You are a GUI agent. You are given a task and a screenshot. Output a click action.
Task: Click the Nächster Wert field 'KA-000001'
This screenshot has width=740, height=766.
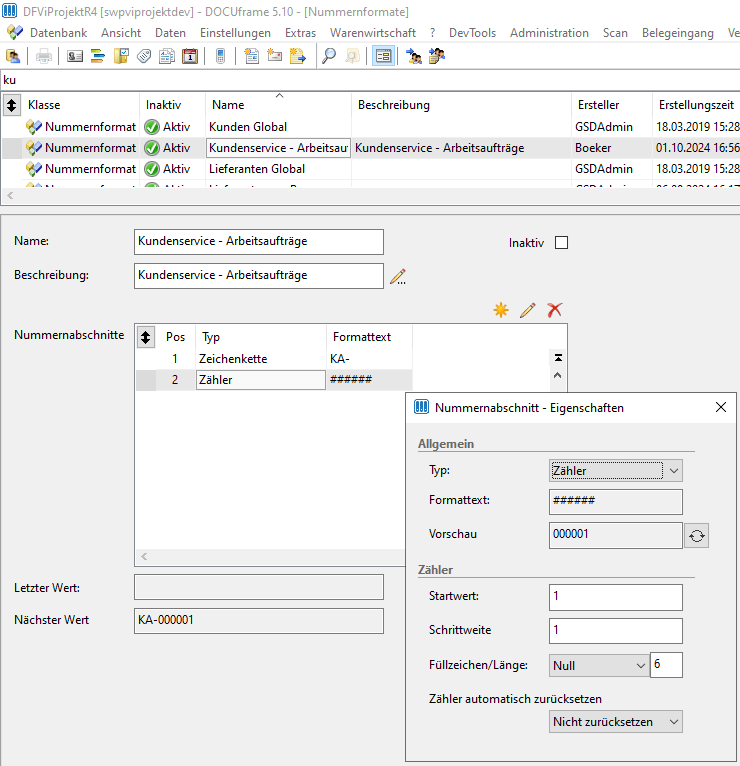pos(258,620)
